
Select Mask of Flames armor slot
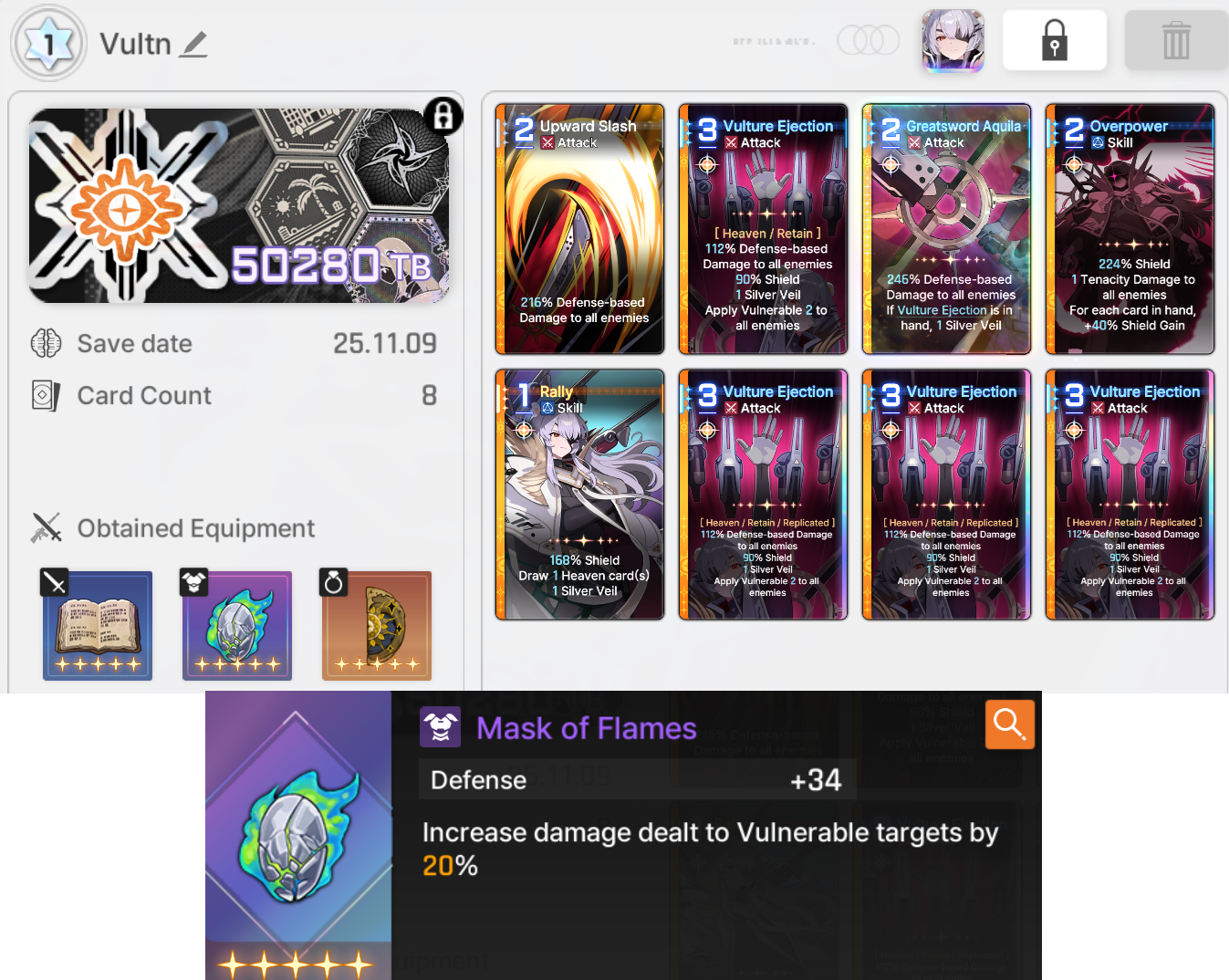click(237, 626)
